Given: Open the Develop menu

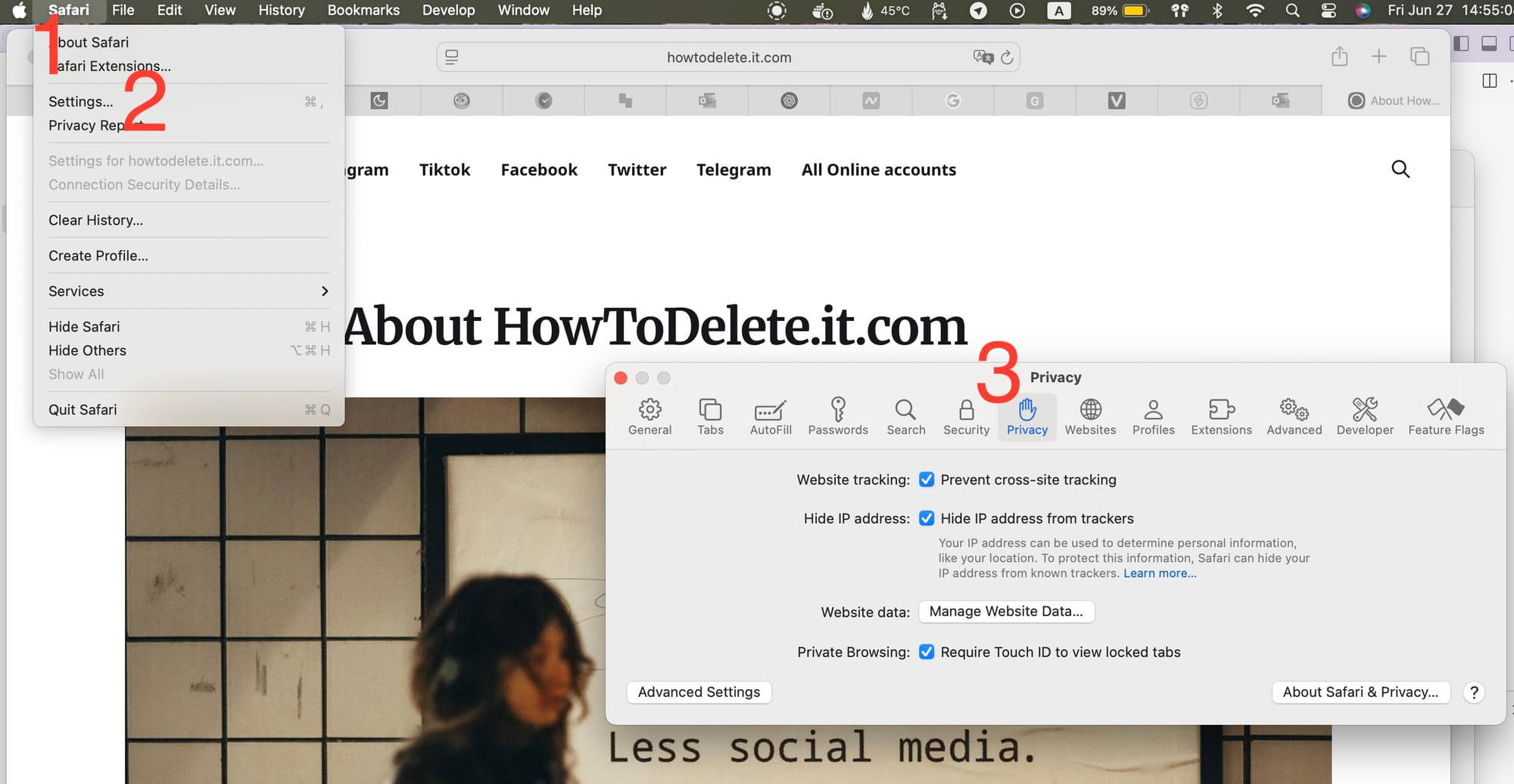Looking at the screenshot, I should [x=448, y=11].
